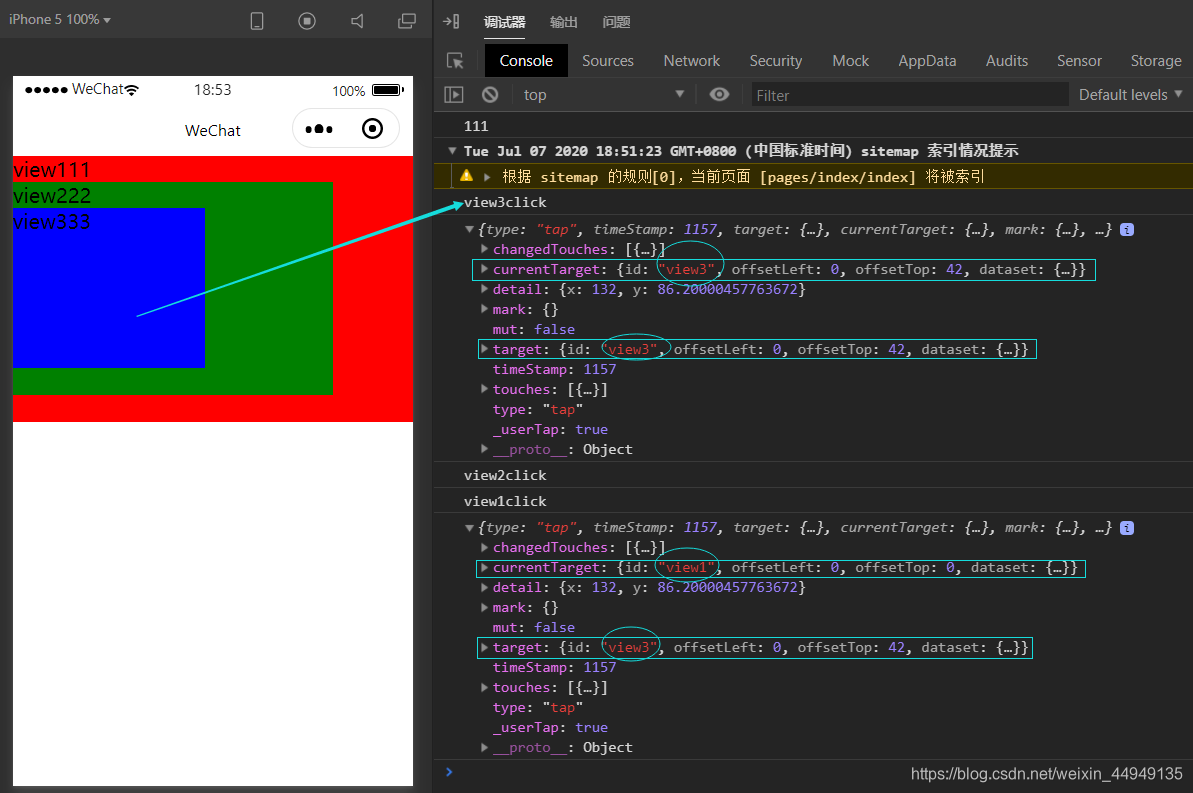The height and width of the screenshot is (793, 1193).
Task: Collapse the second tap event object
Action: click(x=469, y=527)
